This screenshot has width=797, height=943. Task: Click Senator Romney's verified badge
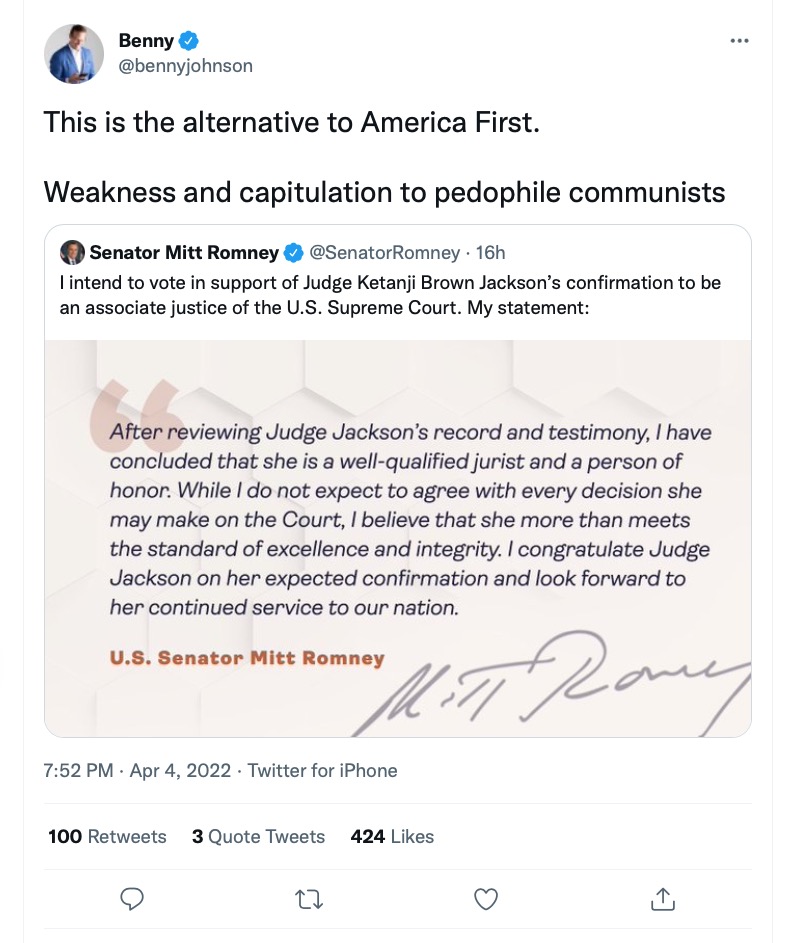[x=296, y=251]
